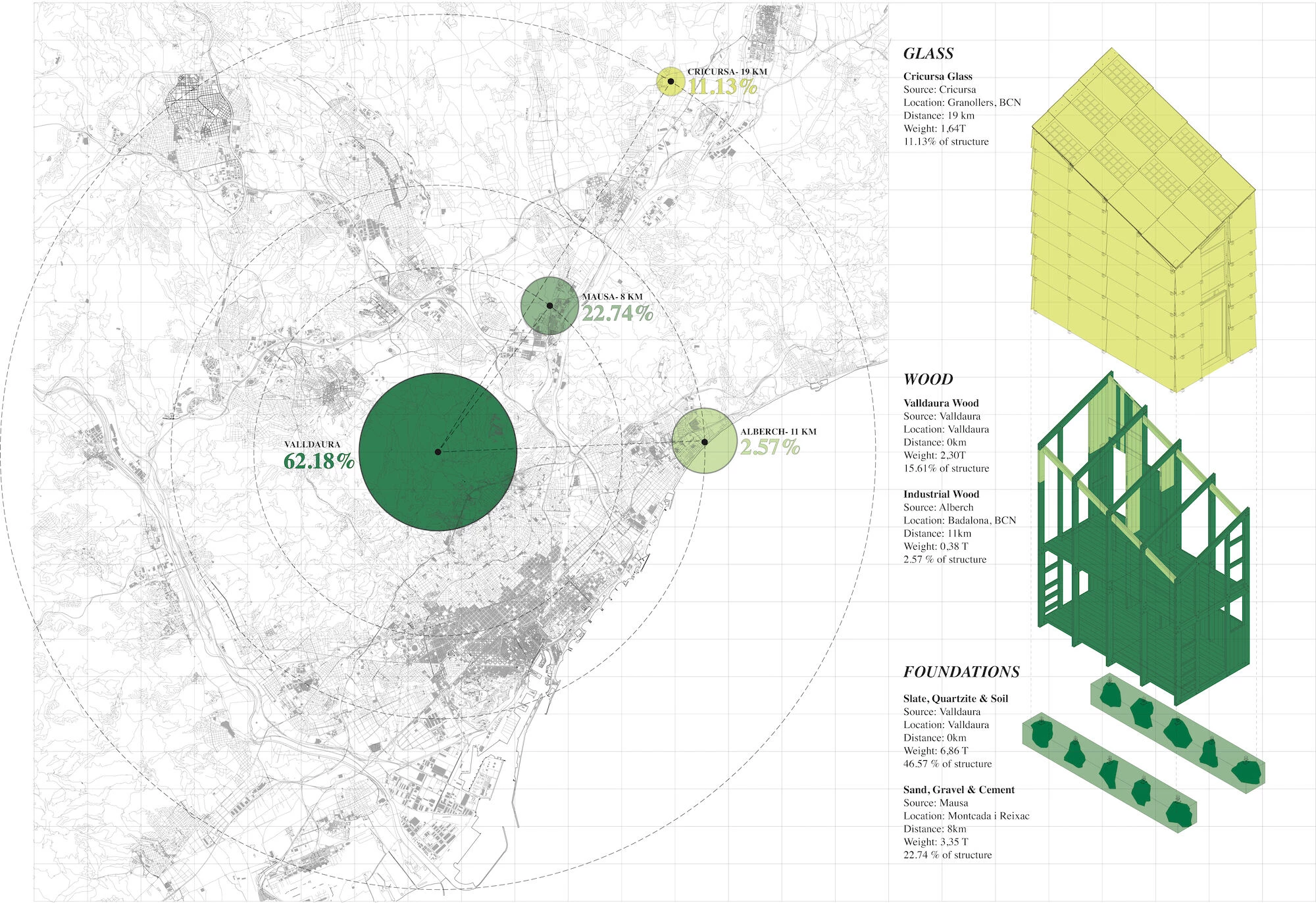Image resolution: width=1316 pixels, height=903 pixels.
Task: Click the ALBERCH- 11 KM label
Action: pyautogui.click(x=778, y=431)
